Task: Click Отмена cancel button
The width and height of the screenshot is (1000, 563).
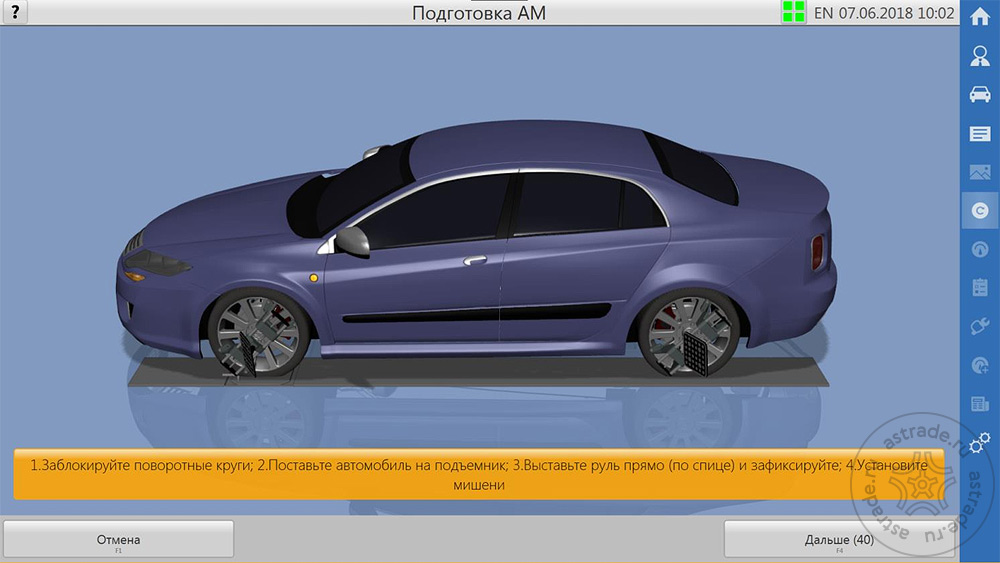Action: (119, 540)
